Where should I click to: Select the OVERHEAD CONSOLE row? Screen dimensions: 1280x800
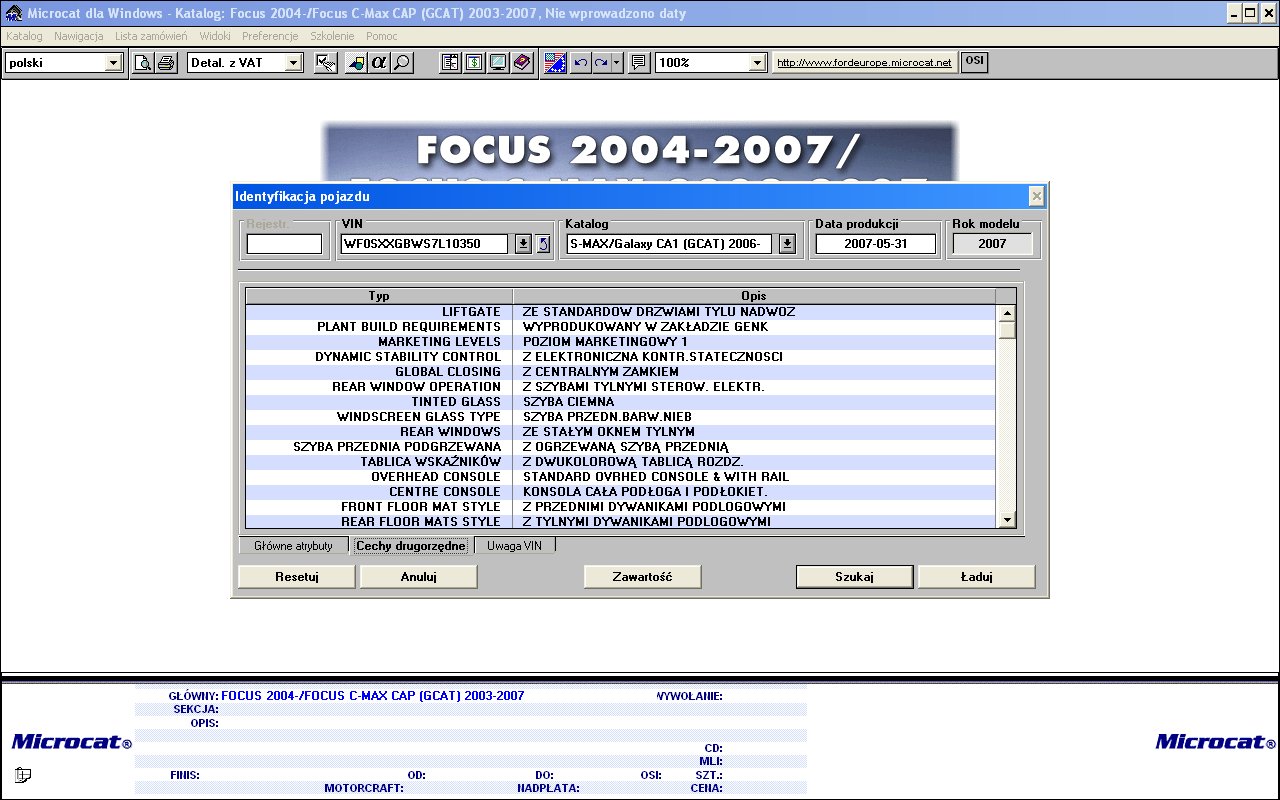[x=621, y=477]
